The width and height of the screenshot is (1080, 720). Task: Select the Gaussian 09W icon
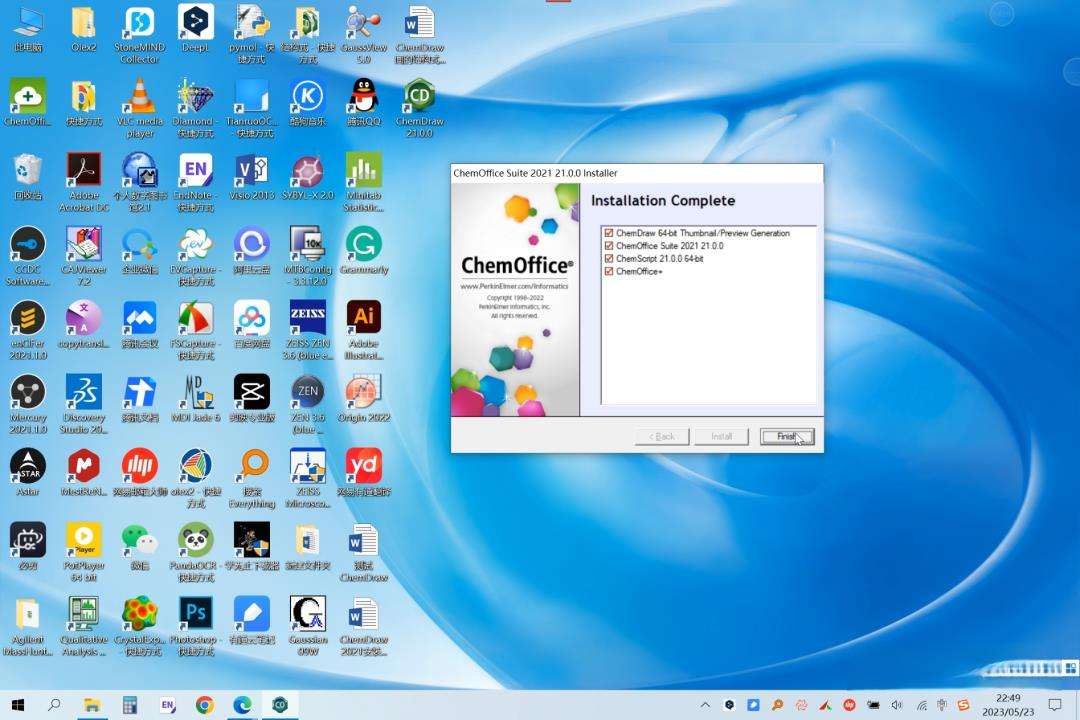click(308, 626)
